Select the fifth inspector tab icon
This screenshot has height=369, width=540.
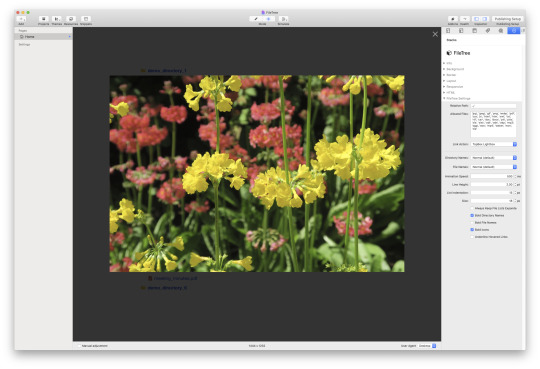[501, 31]
